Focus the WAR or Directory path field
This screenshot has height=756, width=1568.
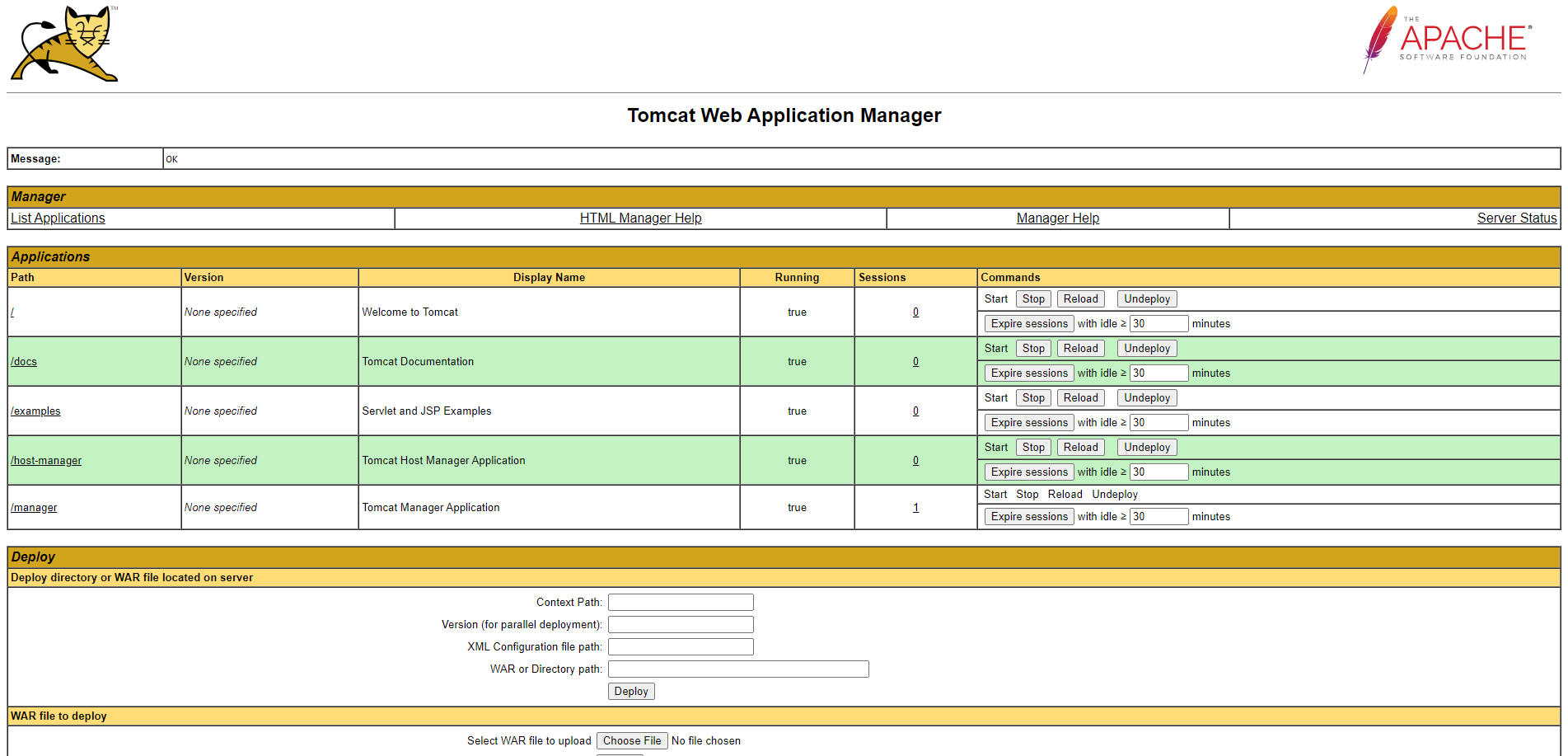(738, 669)
